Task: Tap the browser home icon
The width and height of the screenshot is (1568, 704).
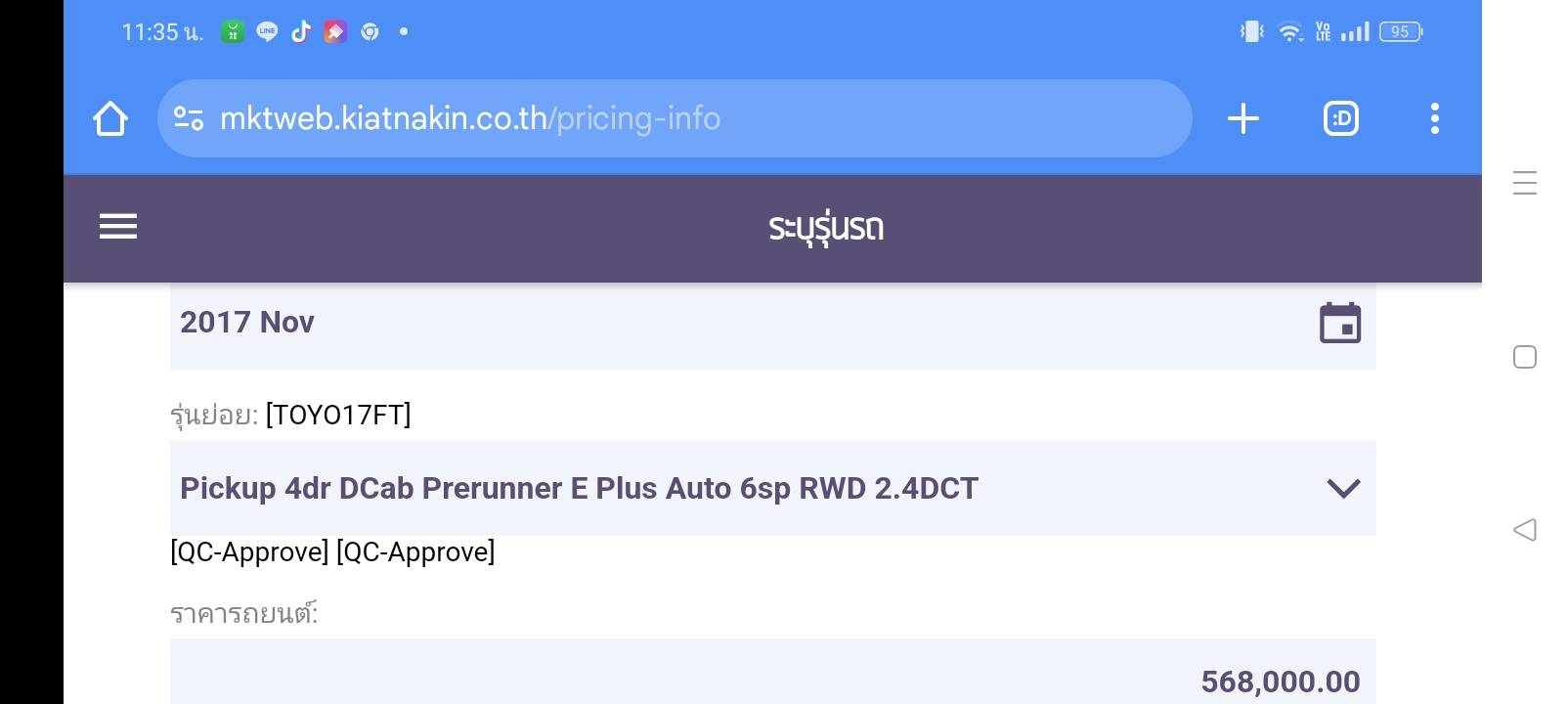Action: tap(110, 119)
